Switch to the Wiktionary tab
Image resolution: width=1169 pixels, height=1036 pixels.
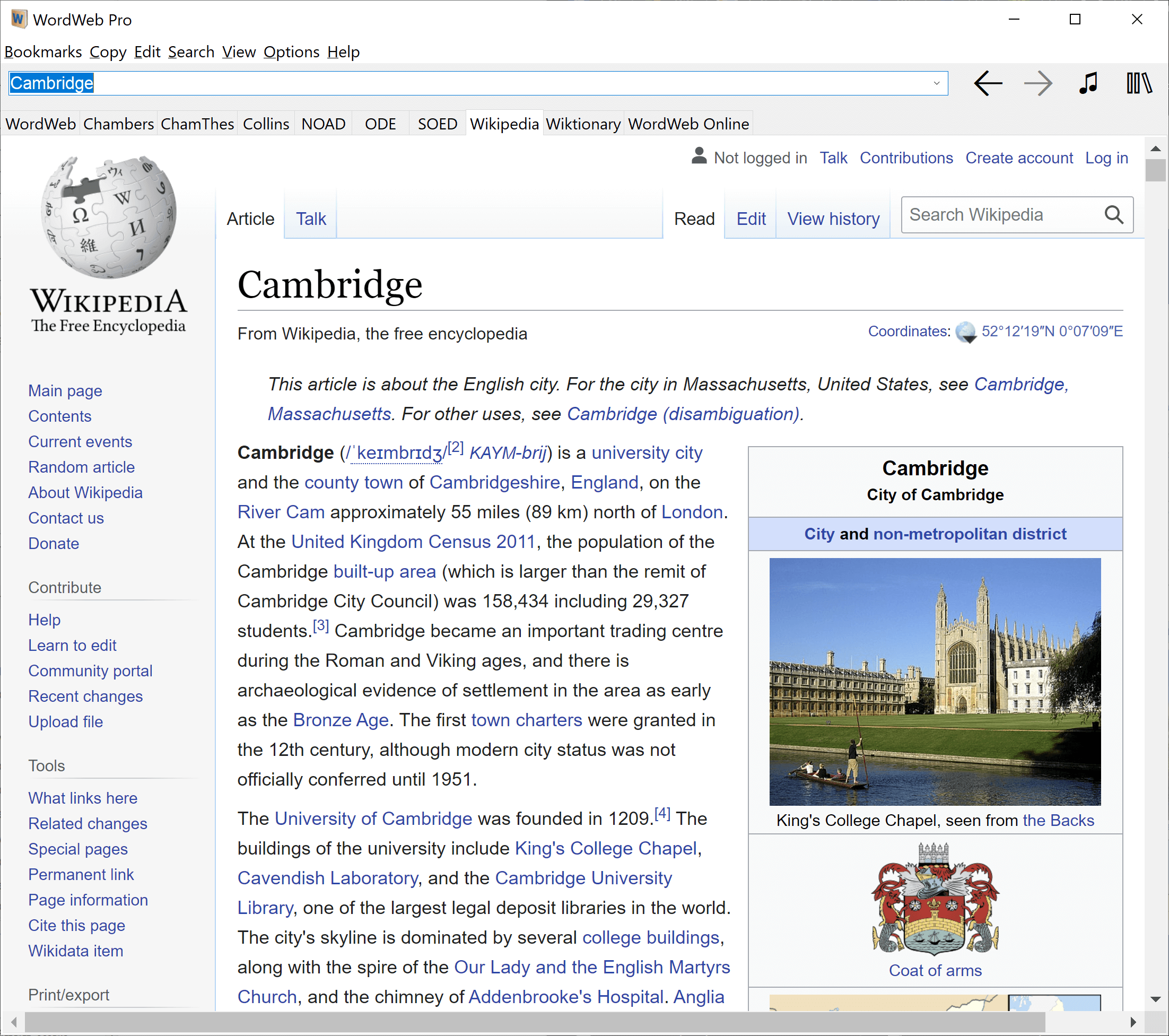click(x=583, y=124)
